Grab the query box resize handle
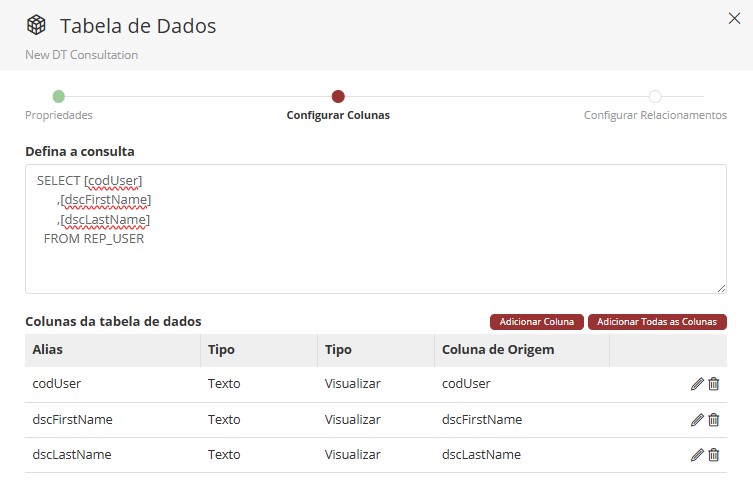The width and height of the screenshot is (753, 480). click(721, 288)
